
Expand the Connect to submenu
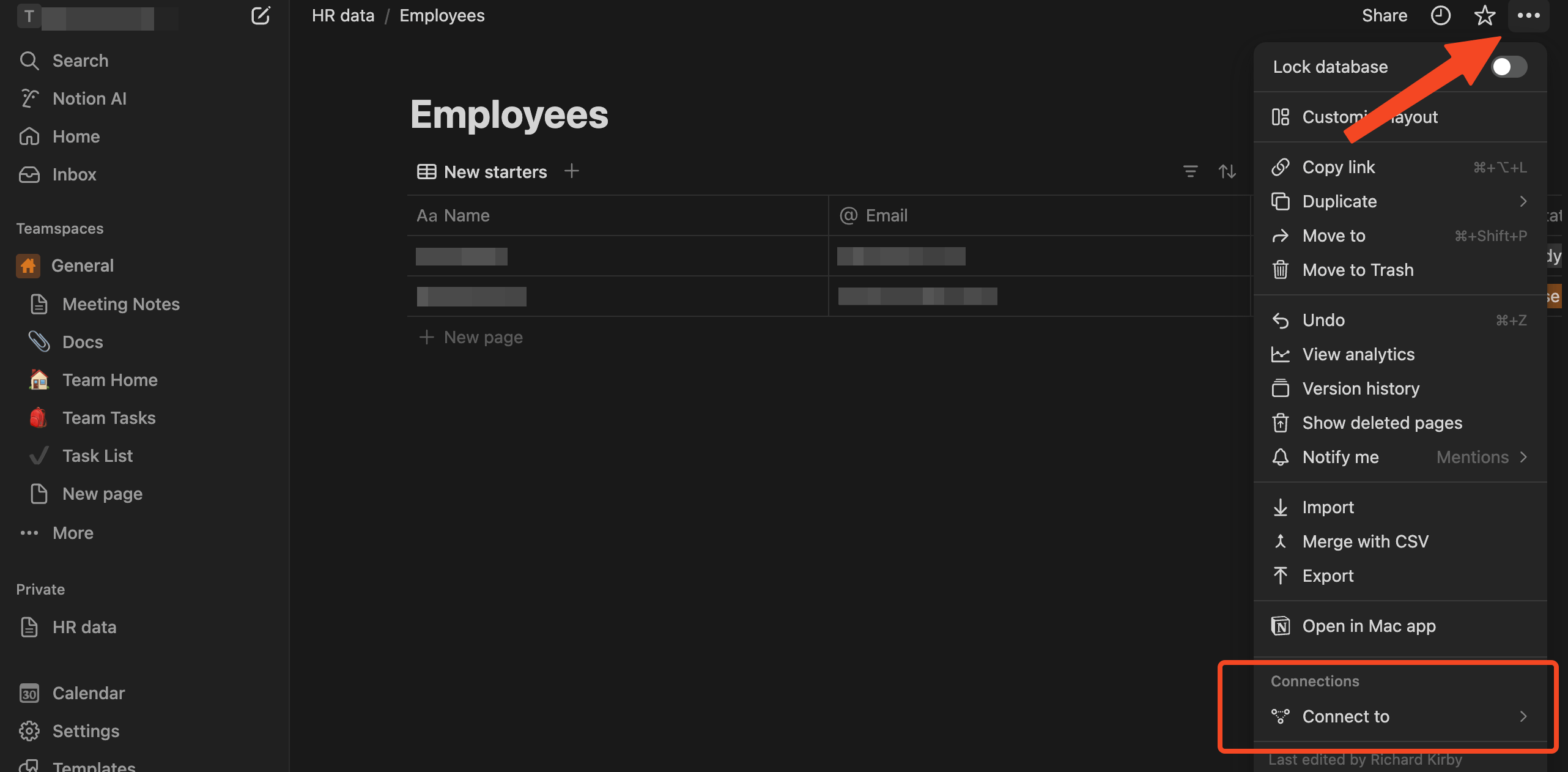tap(1400, 716)
